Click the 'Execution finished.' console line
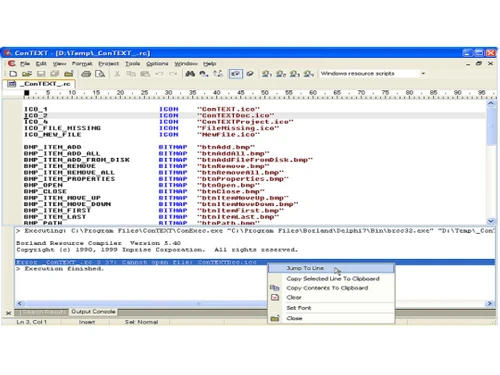 click(60, 269)
